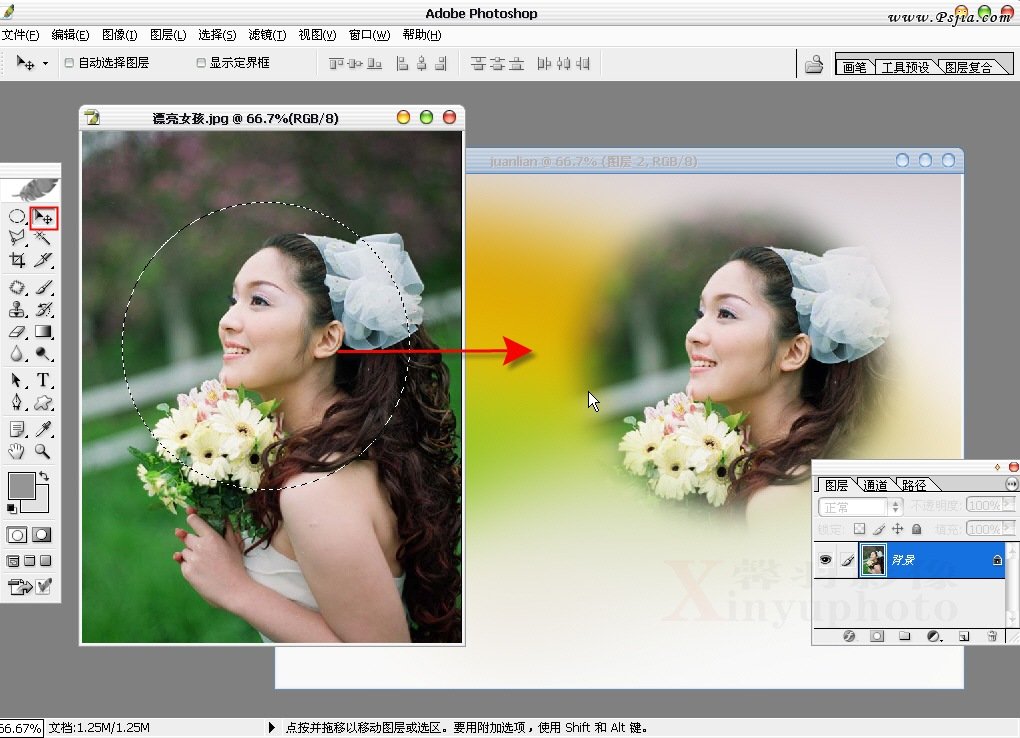
Task: Choose the Crop tool
Action: (17, 261)
